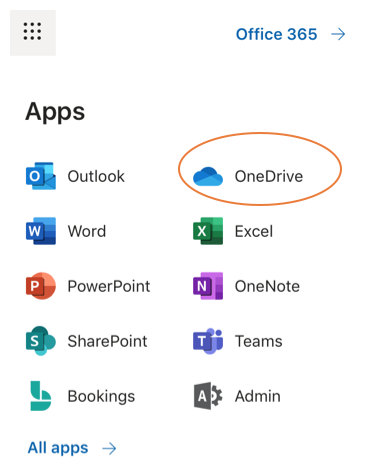Open the SharePoint app icon
The height and width of the screenshot is (470, 370).
pos(41,341)
